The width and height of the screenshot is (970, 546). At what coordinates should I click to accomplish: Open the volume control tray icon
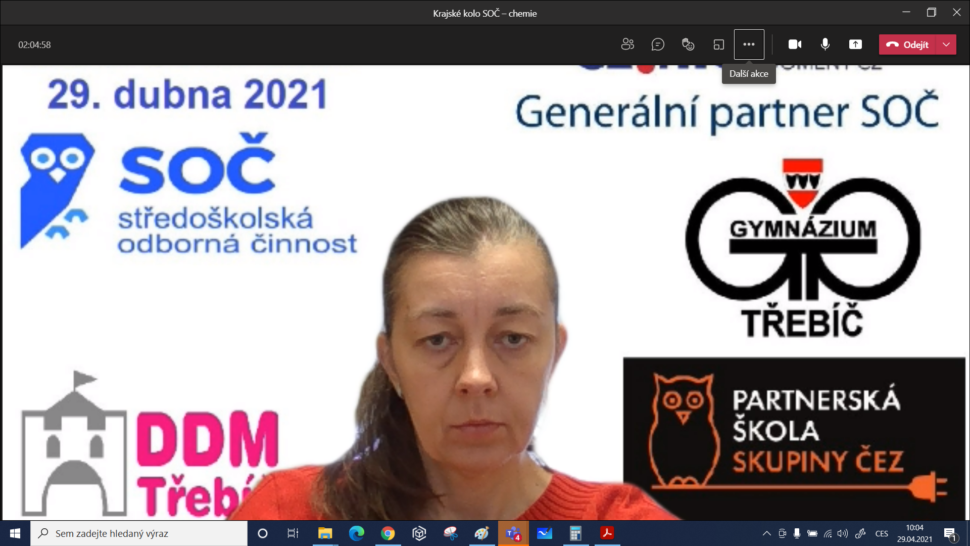tap(843, 533)
